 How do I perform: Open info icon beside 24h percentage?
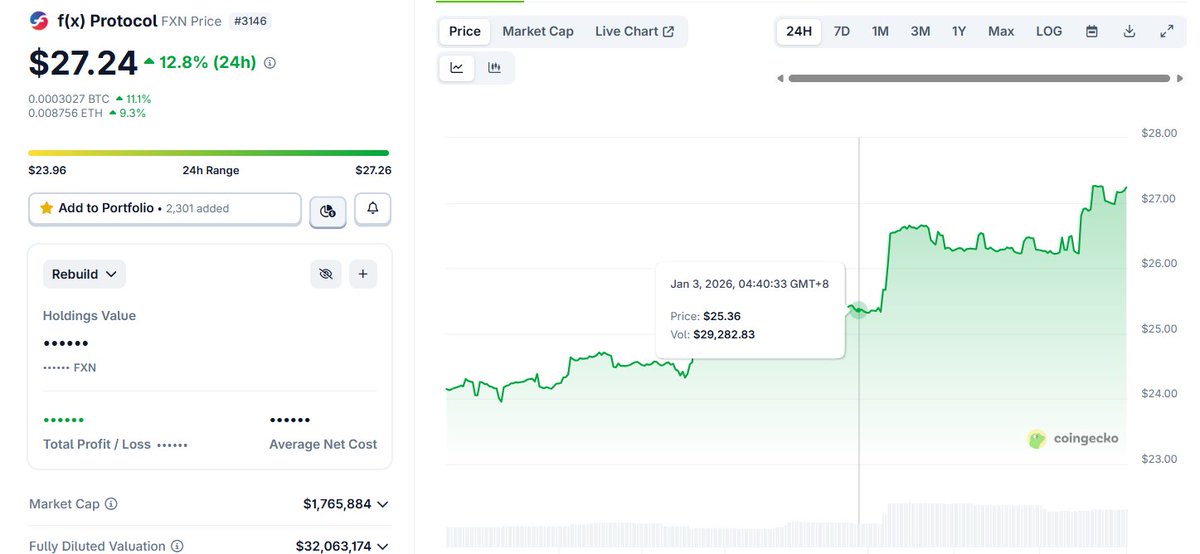click(270, 63)
